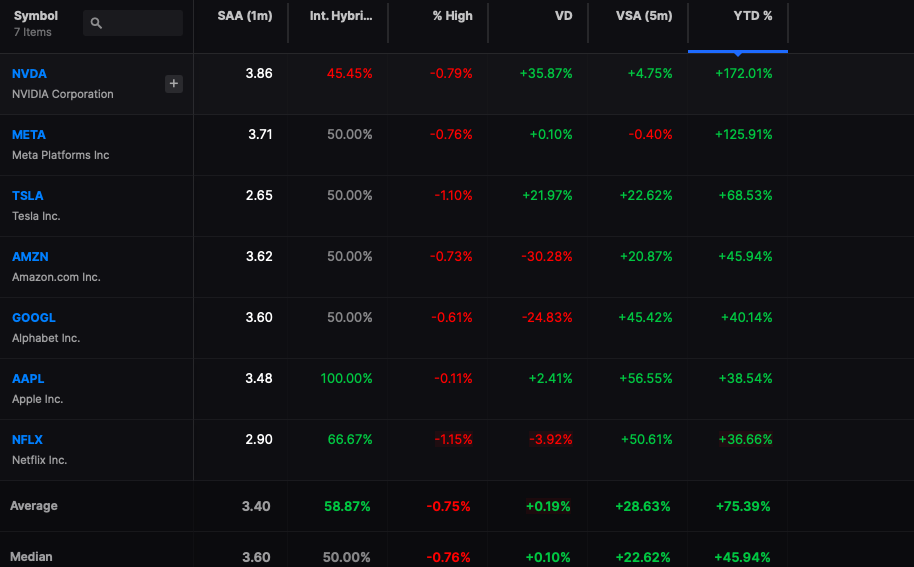Click META YTD value +125.91%

click(744, 135)
